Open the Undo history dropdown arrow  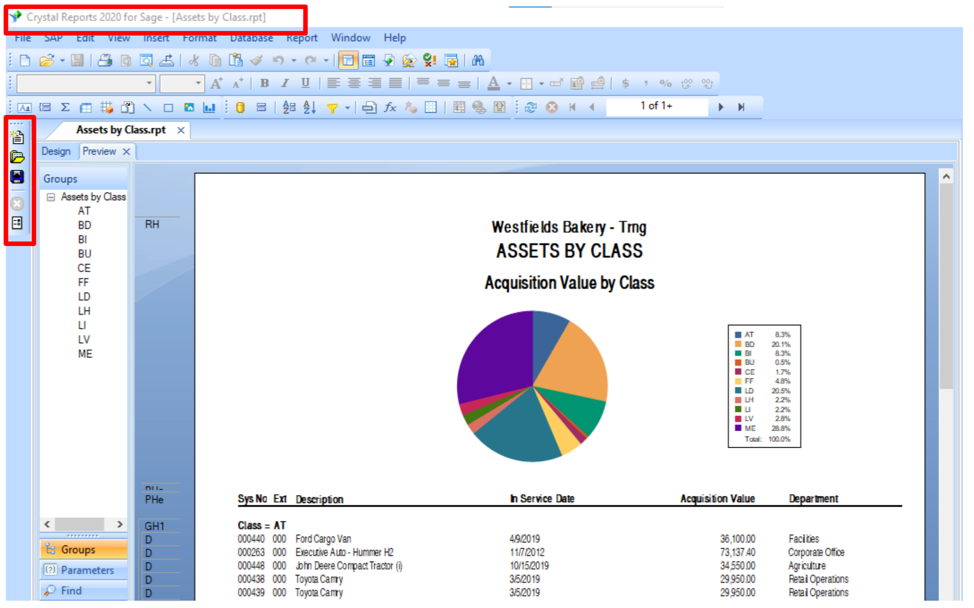[x=294, y=60]
